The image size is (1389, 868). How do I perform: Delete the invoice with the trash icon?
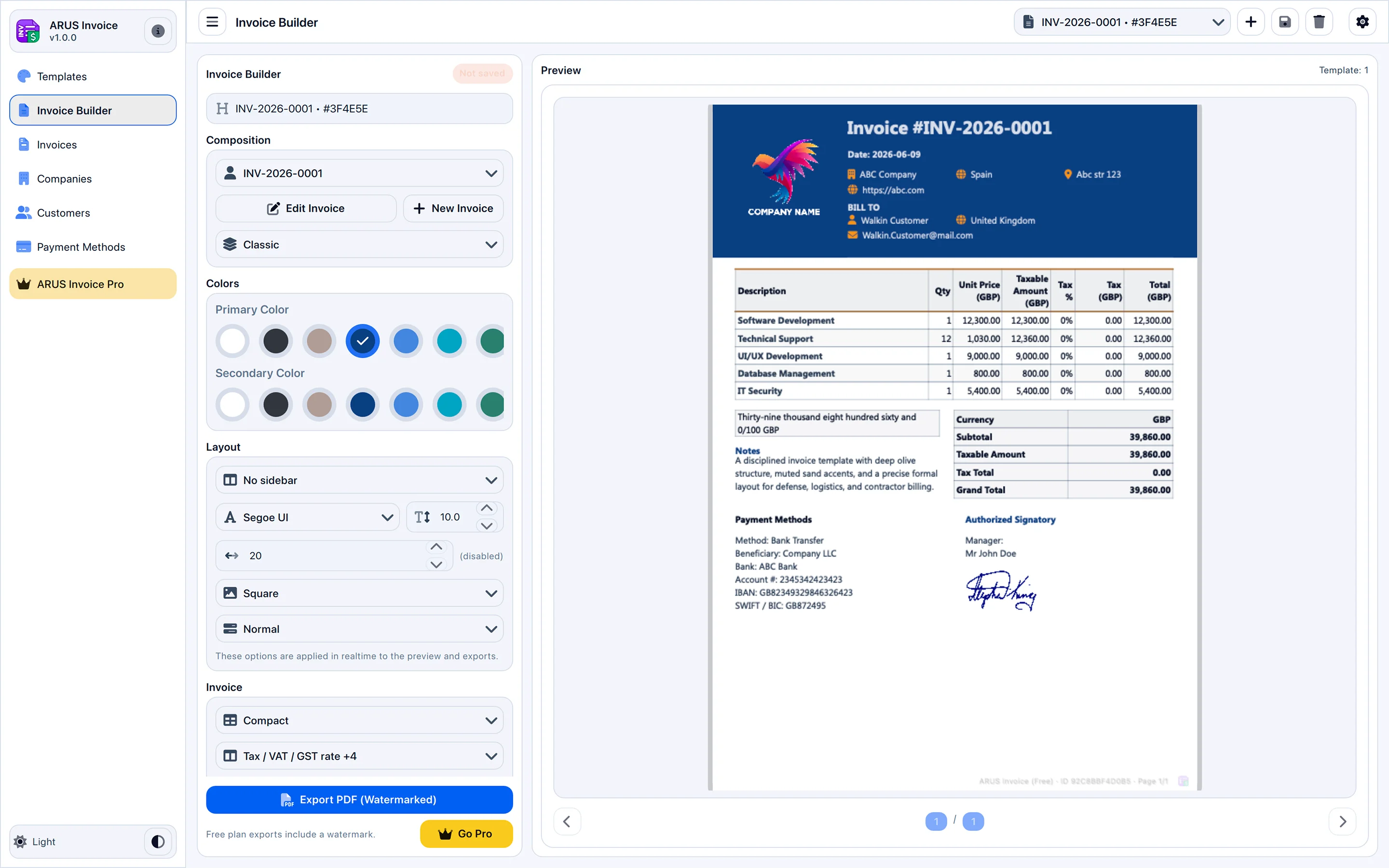click(1319, 22)
